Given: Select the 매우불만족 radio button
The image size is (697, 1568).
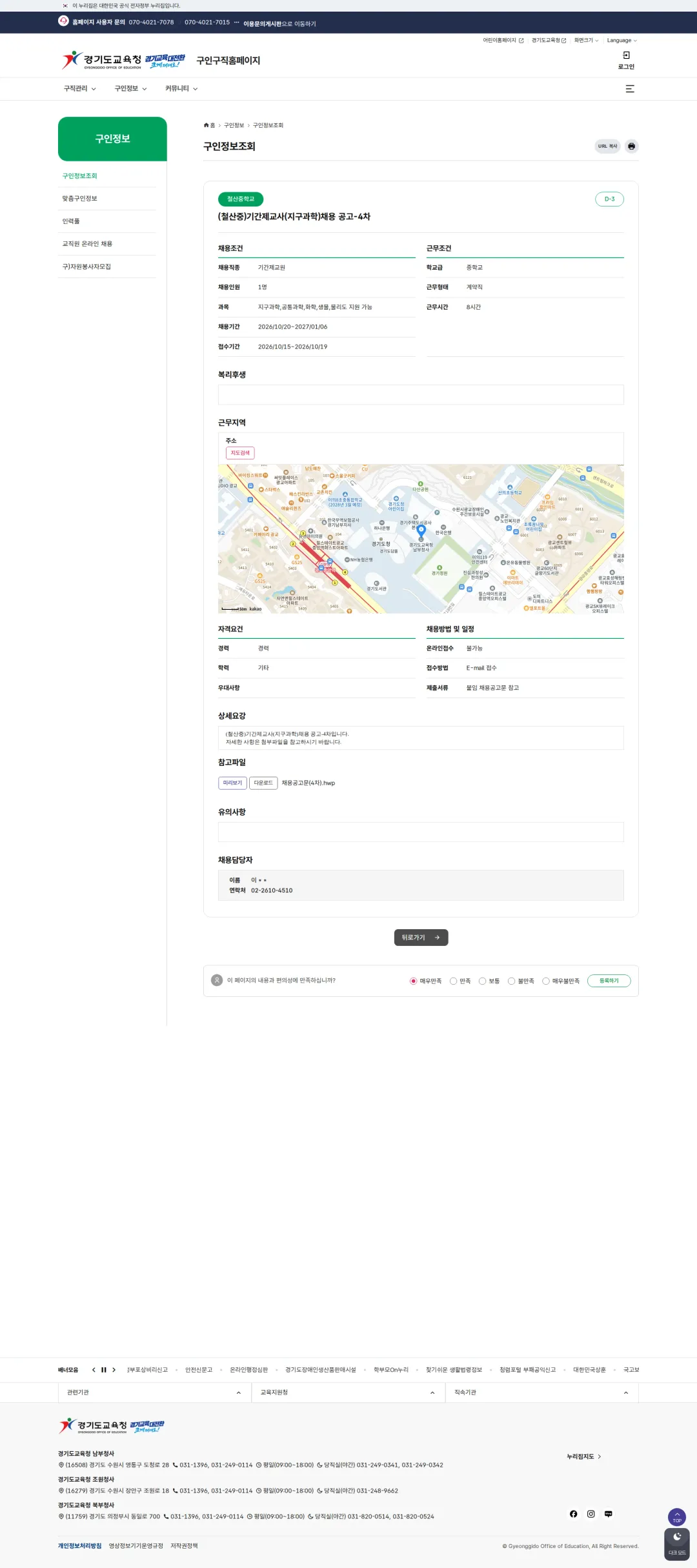Looking at the screenshot, I should pyautogui.click(x=546, y=981).
